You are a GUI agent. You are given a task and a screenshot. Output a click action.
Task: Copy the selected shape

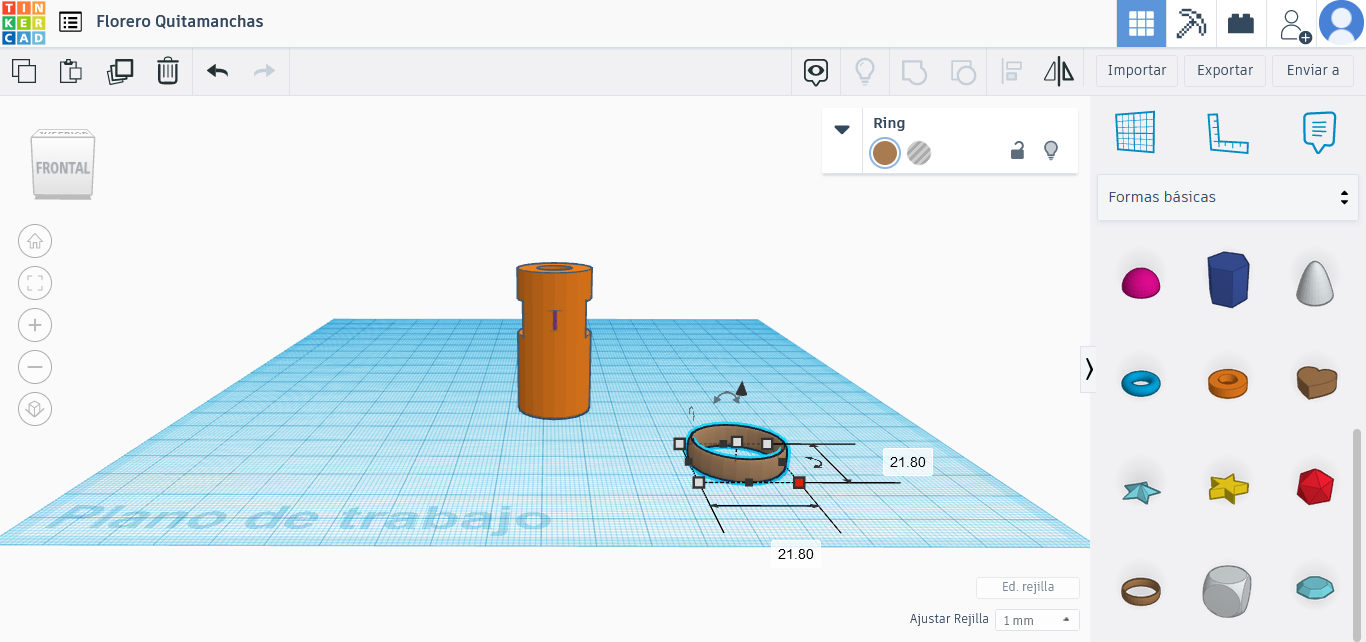(24, 71)
